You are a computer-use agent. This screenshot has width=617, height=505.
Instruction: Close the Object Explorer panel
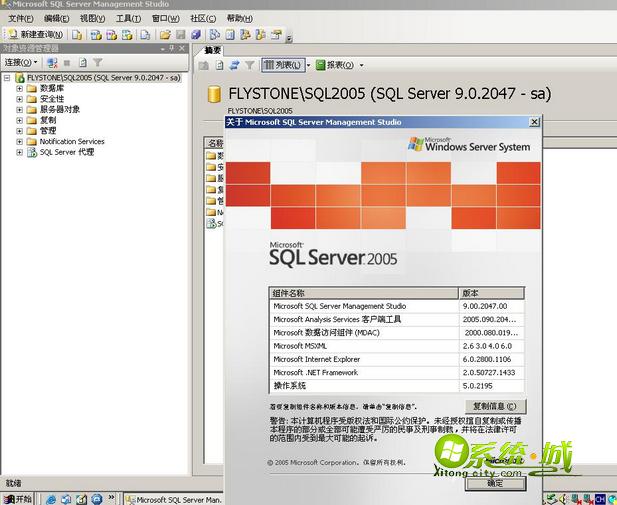point(181,48)
